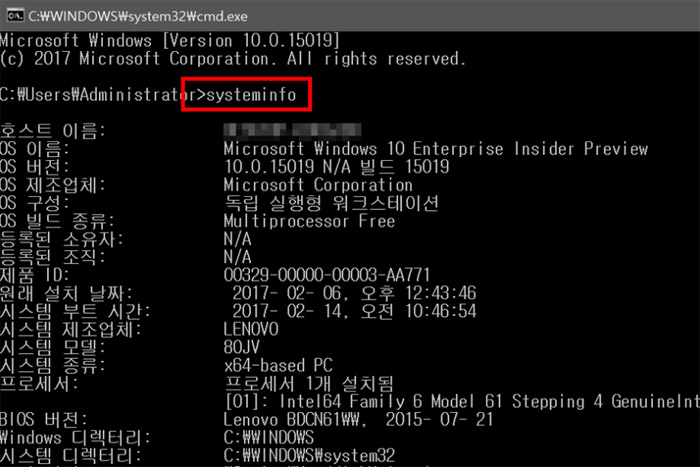Select the '독립 실행형 워크스테이션' value

point(331,203)
